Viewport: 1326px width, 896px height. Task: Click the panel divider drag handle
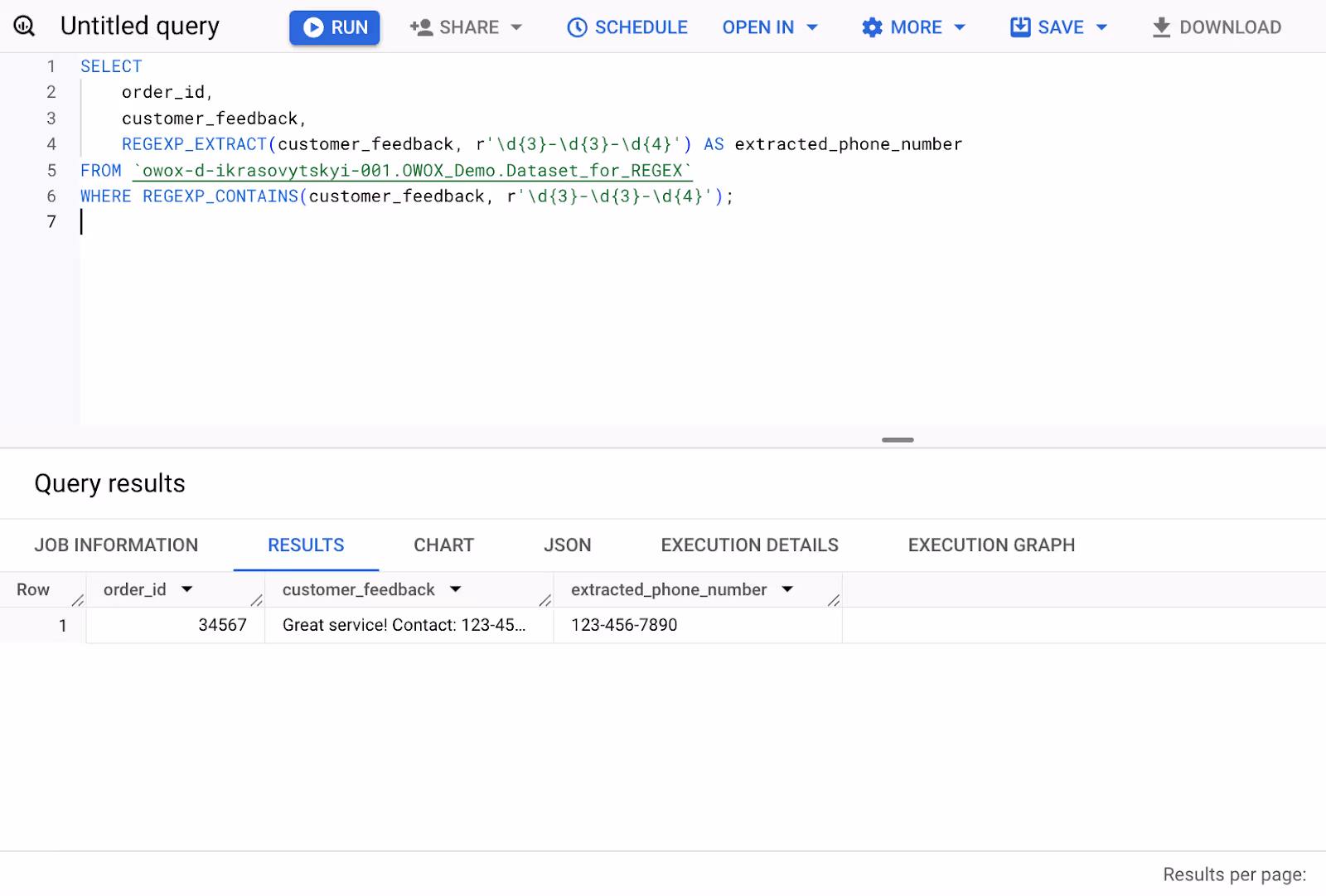tap(898, 440)
